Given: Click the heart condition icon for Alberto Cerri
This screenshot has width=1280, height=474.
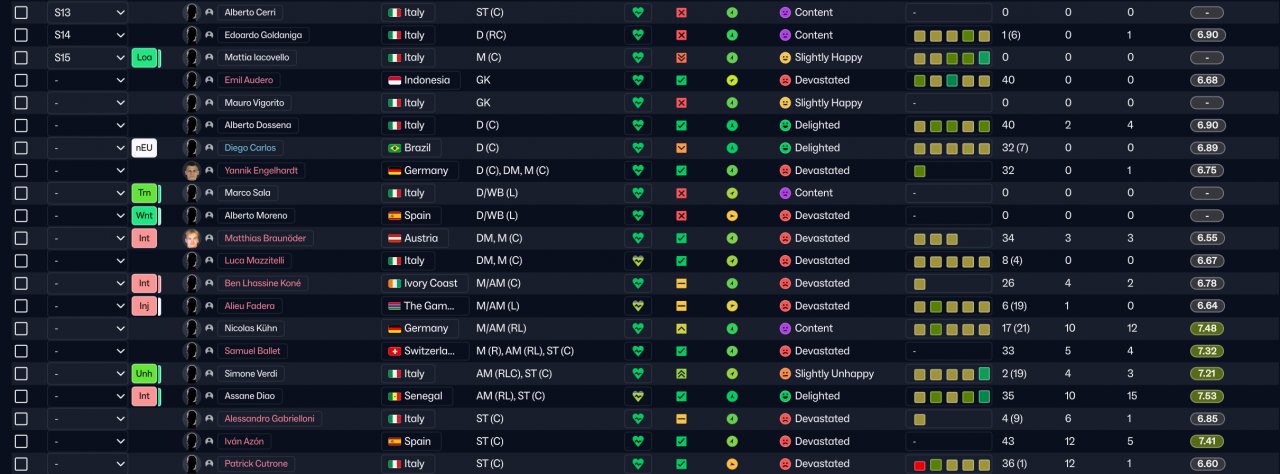Looking at the screenshot, I should click(637, 13).
